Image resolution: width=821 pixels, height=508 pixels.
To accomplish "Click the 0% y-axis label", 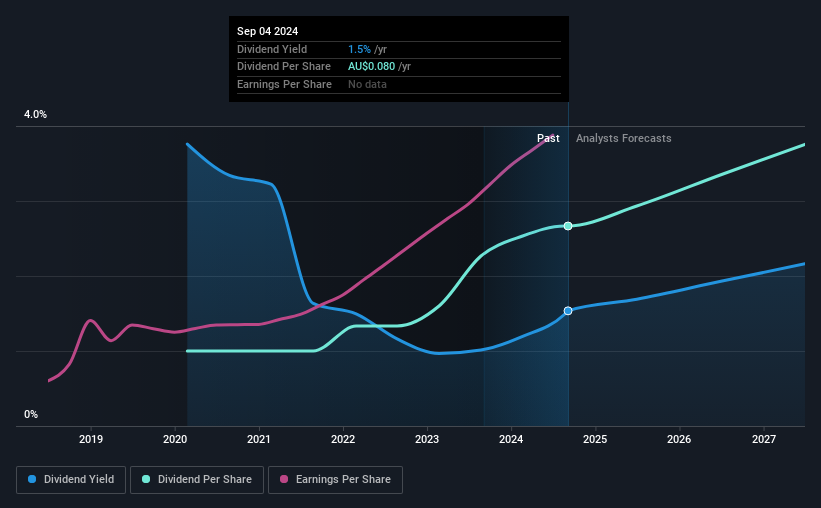I will (x=31, y=414).
